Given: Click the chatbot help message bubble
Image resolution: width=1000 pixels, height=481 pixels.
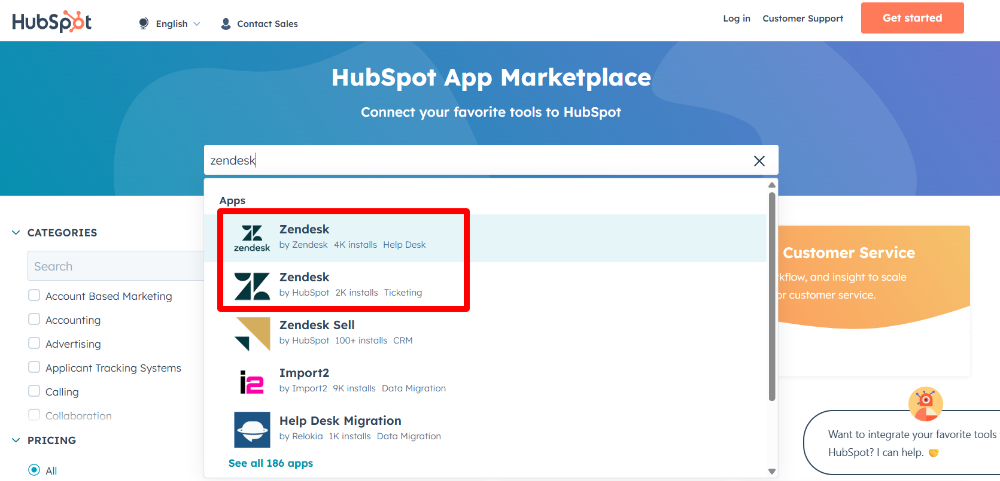Looking at the screenshot, I should pyautogui.click(x=902, y=443).
